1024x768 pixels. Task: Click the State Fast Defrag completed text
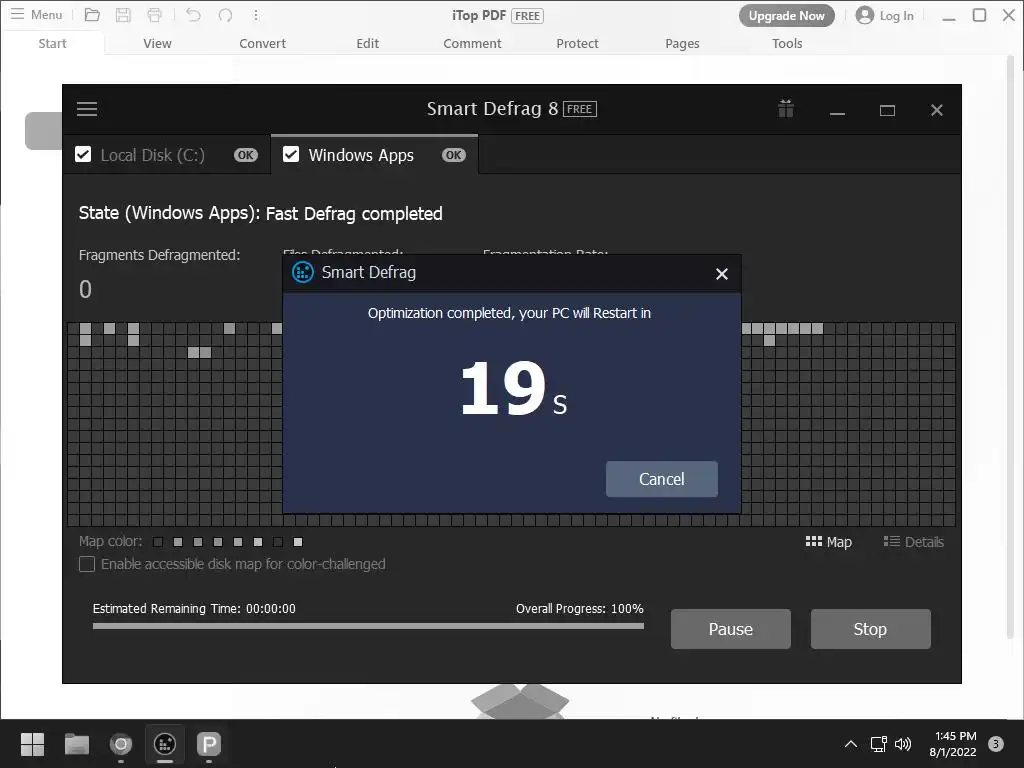click(261, 214)
